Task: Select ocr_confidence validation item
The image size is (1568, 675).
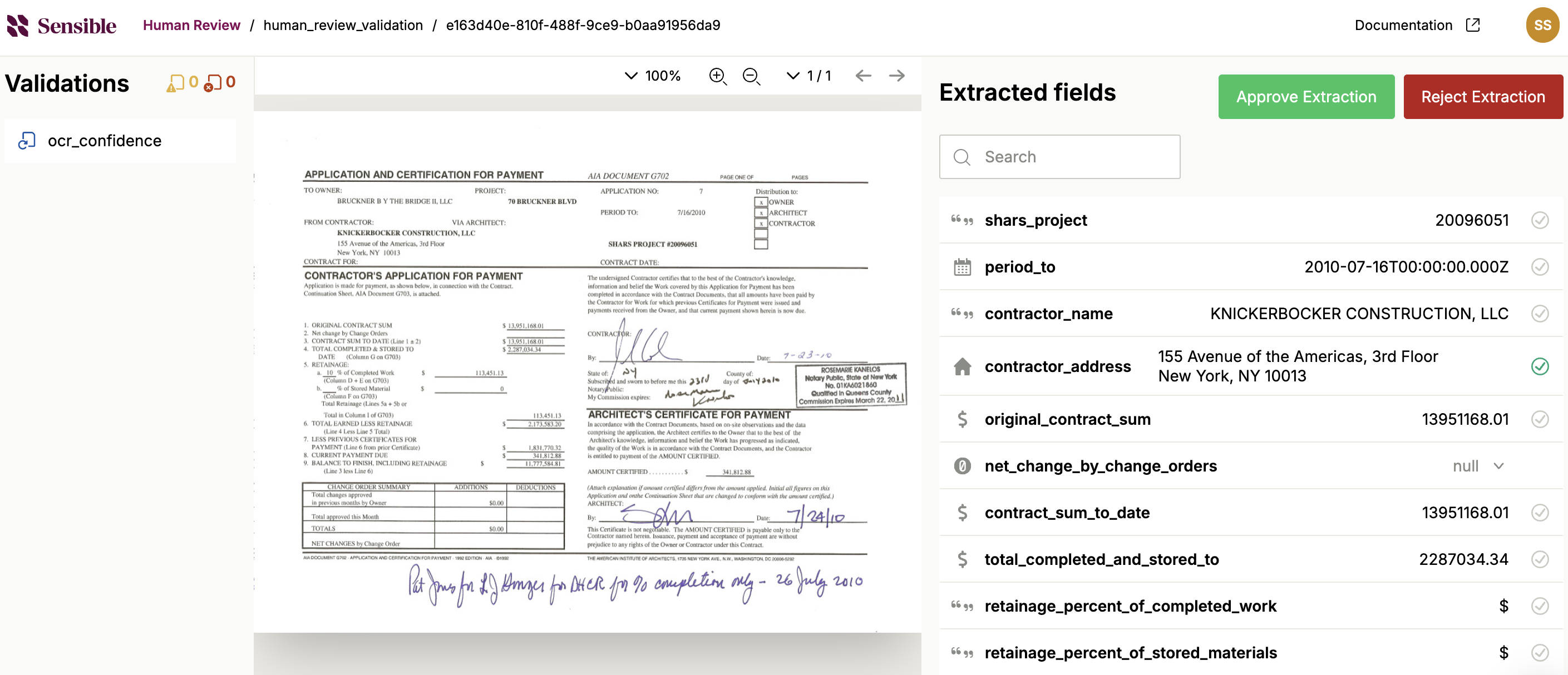Action: pyautogui.click(x=105, y=141)
